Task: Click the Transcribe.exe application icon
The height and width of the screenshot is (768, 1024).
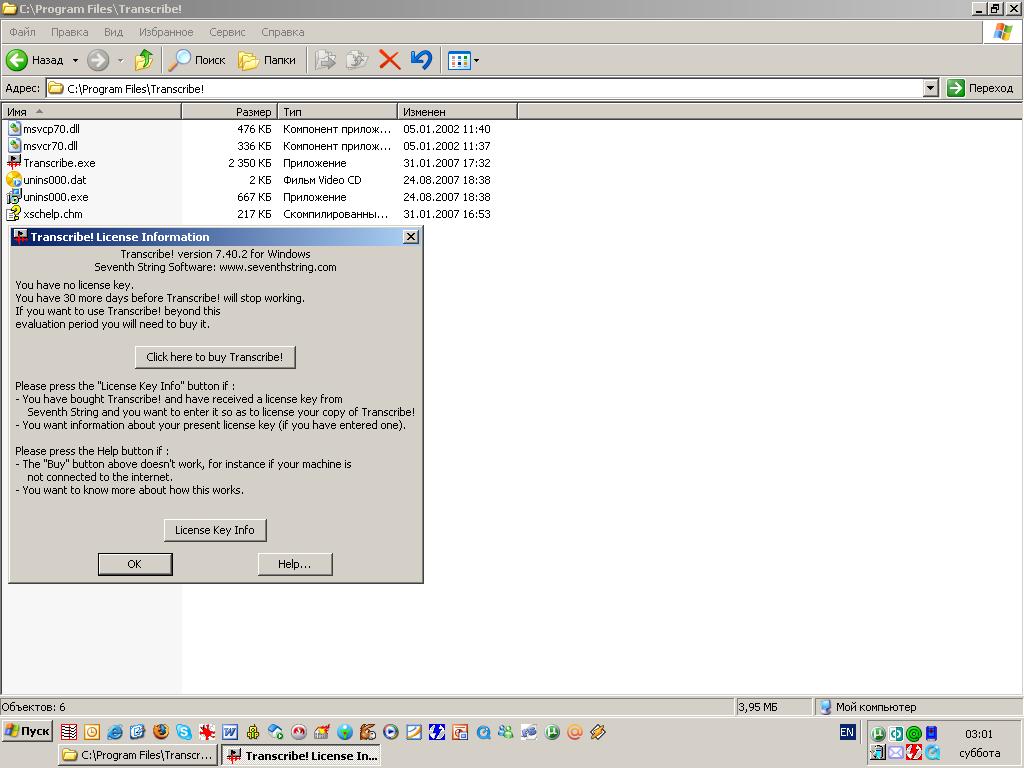Action: click(14, 162)
